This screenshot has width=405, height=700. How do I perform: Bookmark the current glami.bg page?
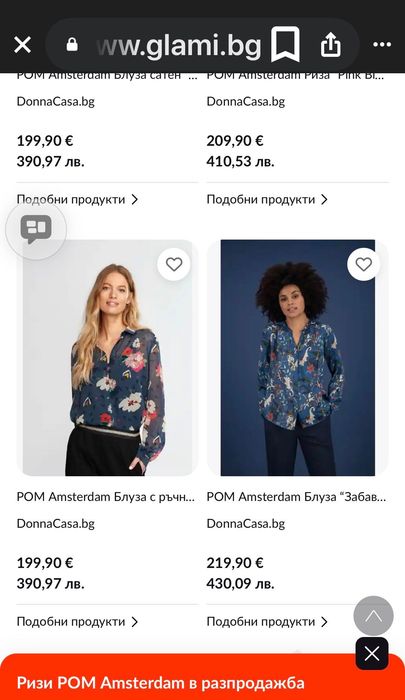(285, 44)
